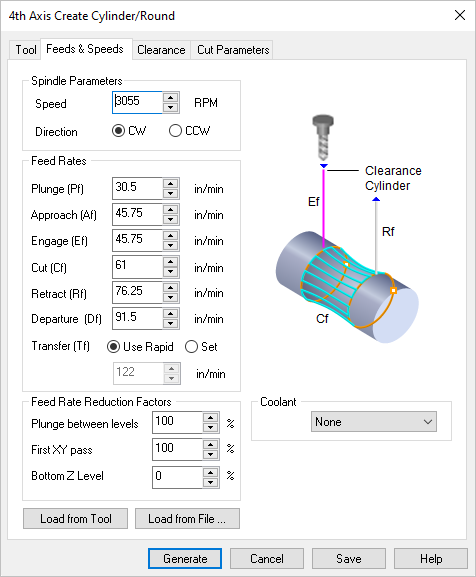The width and height of the screenshot is (476, 577).
Task: Decrease spindle Speed with down arrow
Action: pos(170,107)
